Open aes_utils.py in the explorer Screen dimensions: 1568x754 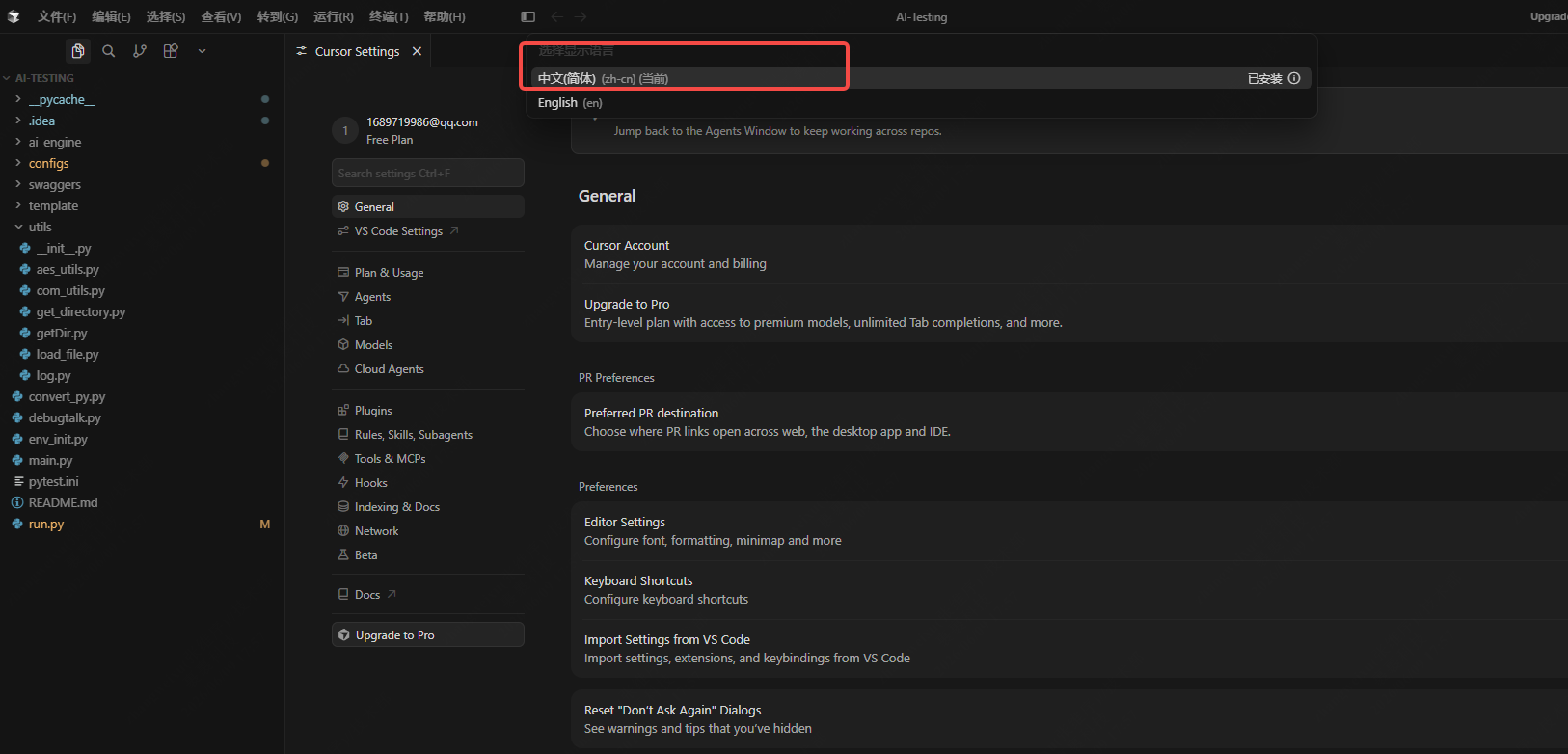point(142,269)
